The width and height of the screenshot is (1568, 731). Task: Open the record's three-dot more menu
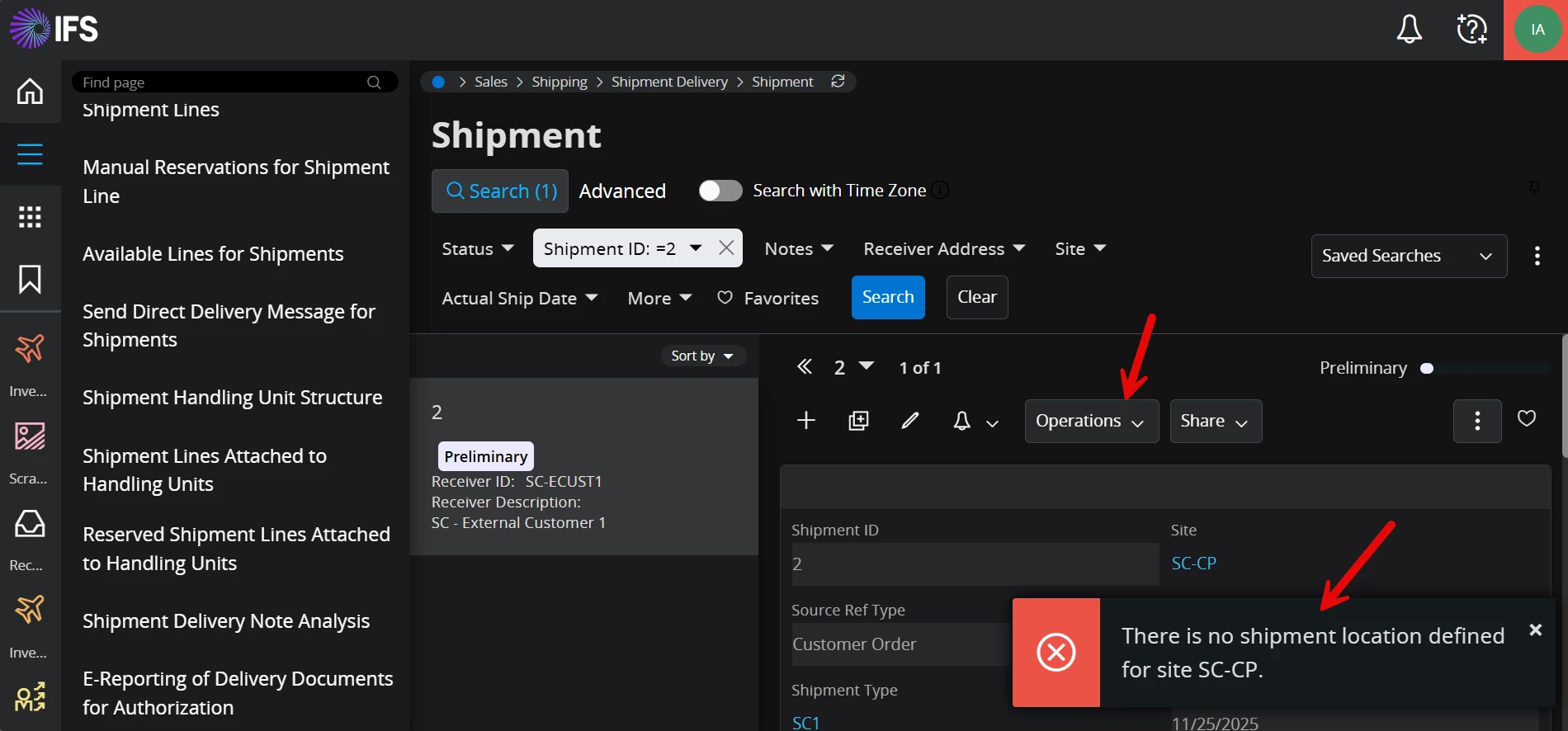tap(1477, 421)
